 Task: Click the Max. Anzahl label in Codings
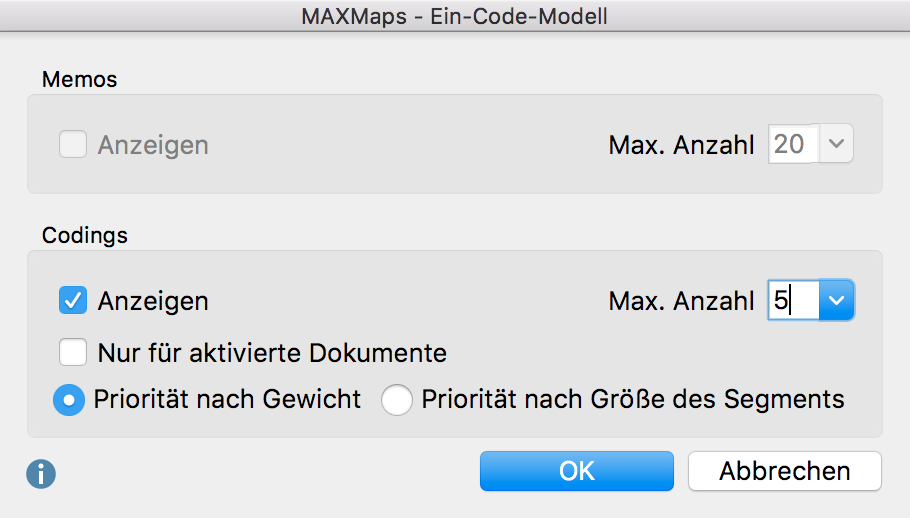pyautogui.click(x=681, y=301)
